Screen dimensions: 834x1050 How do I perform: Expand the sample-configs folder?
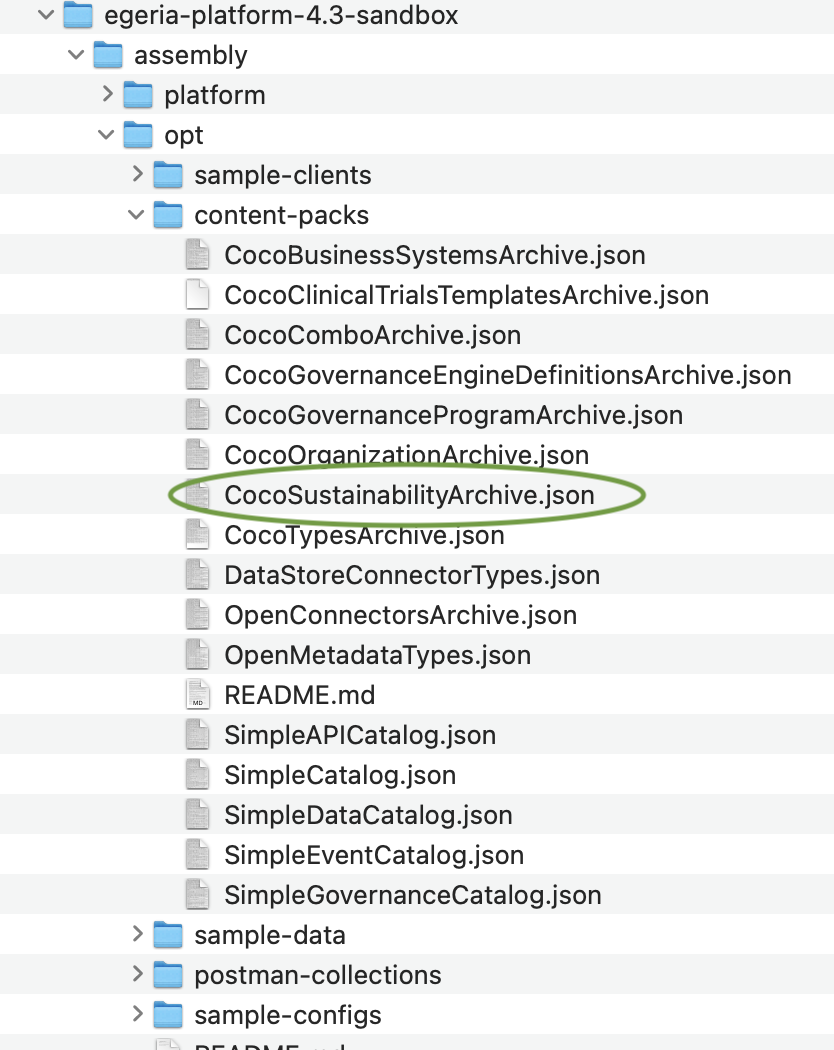pos(138,1015)
